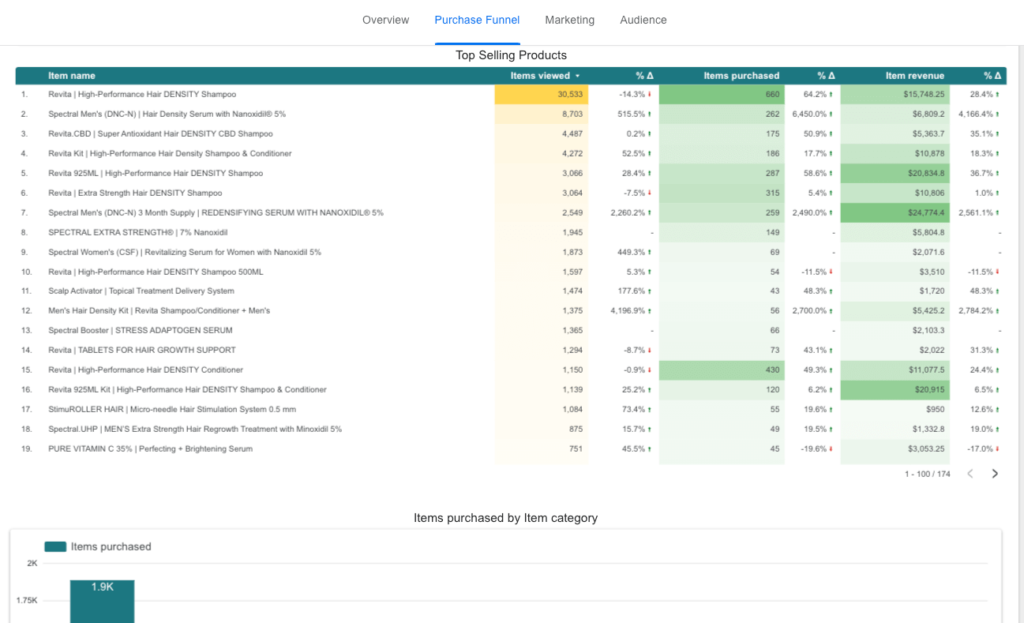Switch to the Marketing tab
1024x623 pixels.
point(569,20)
